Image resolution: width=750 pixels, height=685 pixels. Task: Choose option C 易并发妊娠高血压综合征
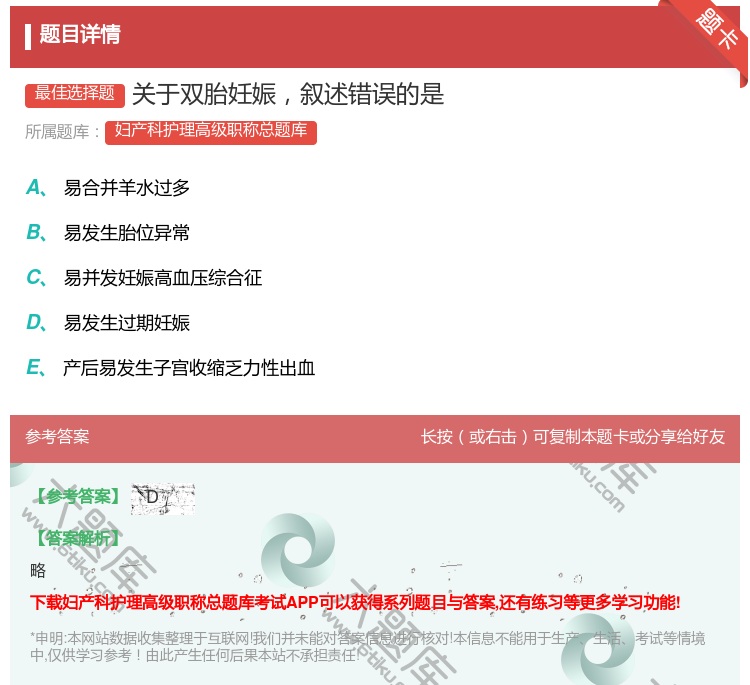[144, 278]
